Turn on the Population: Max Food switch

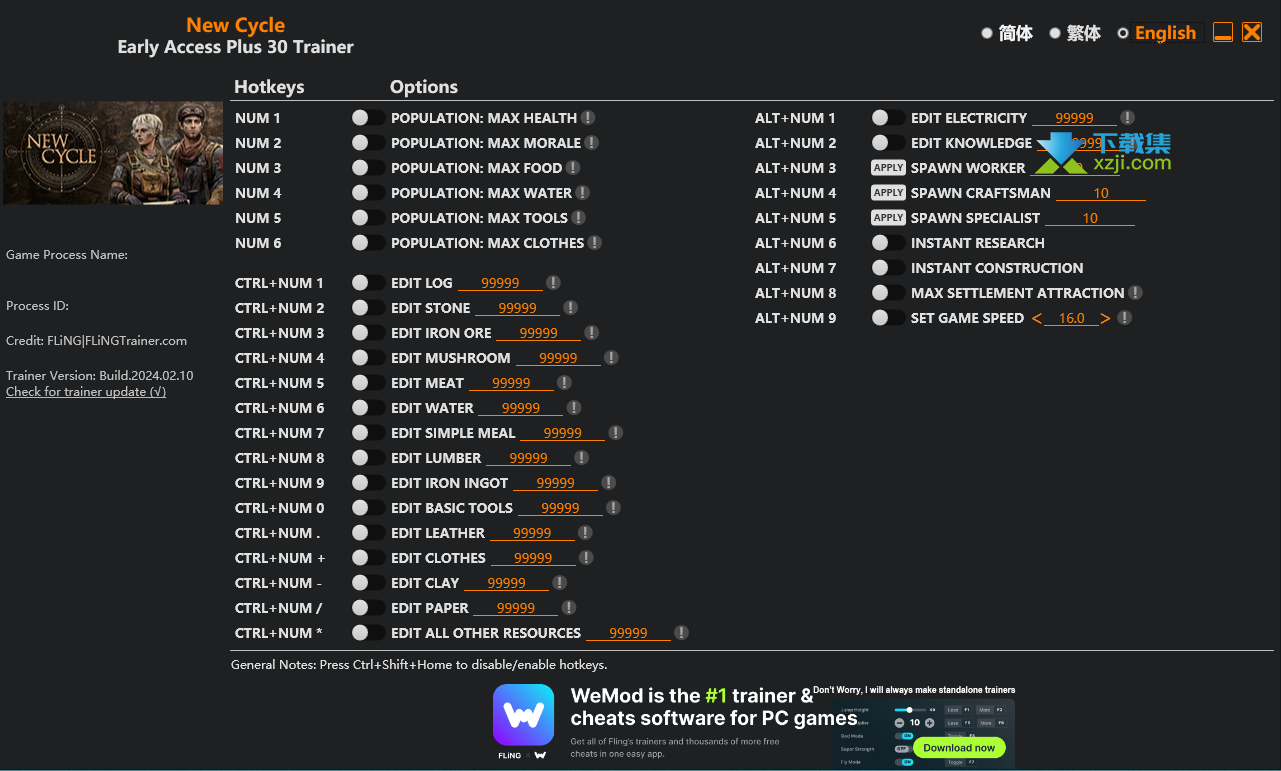tap(367, 168)
